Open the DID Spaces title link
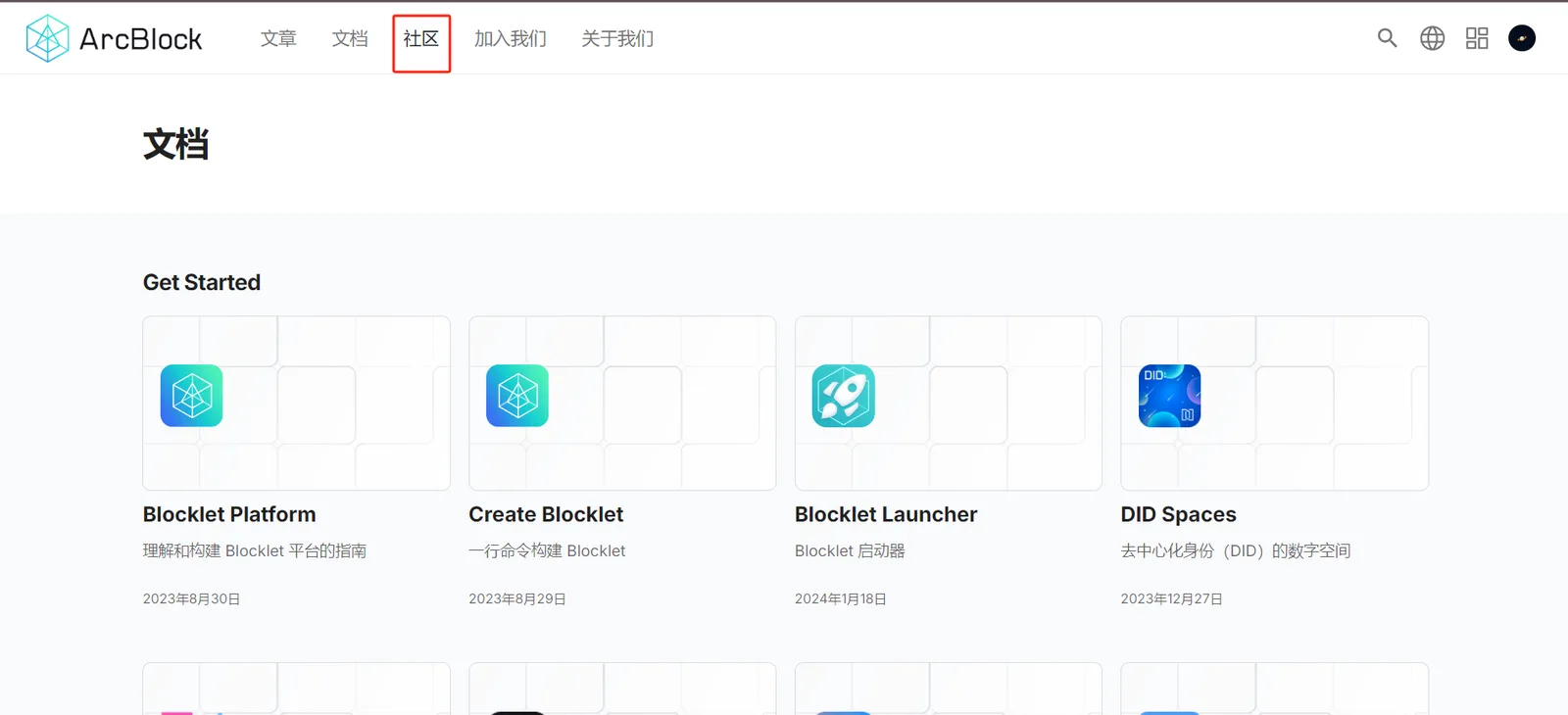1568x715 pixels. (x=1179, y=514)
